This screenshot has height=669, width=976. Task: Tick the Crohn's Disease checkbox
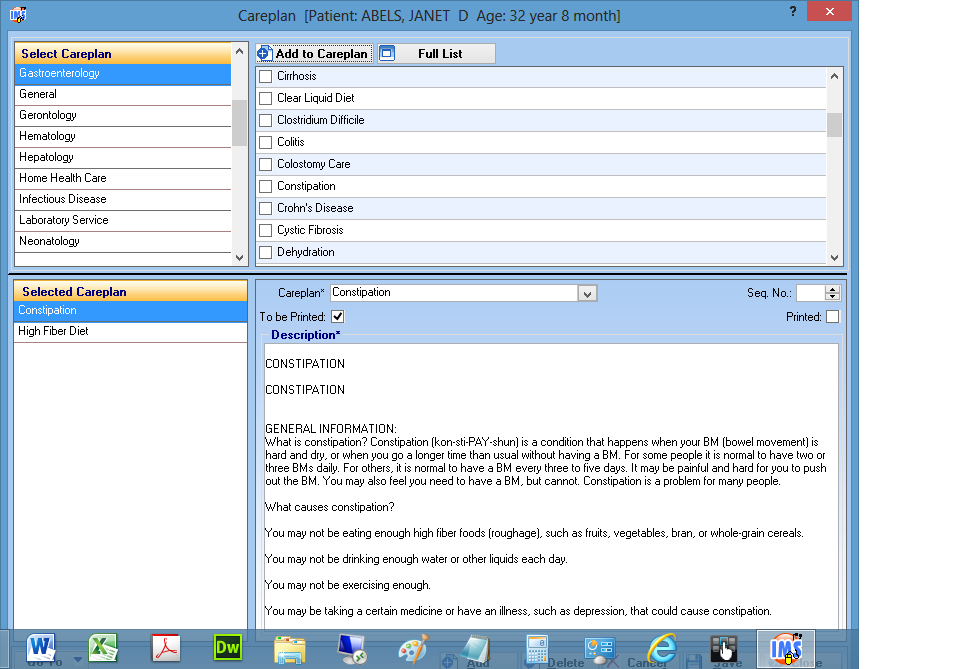(x=266, y=208)
